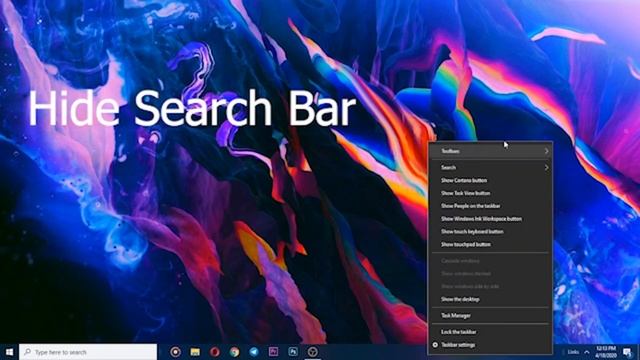Open the Search submenu

tap(490, 167)
